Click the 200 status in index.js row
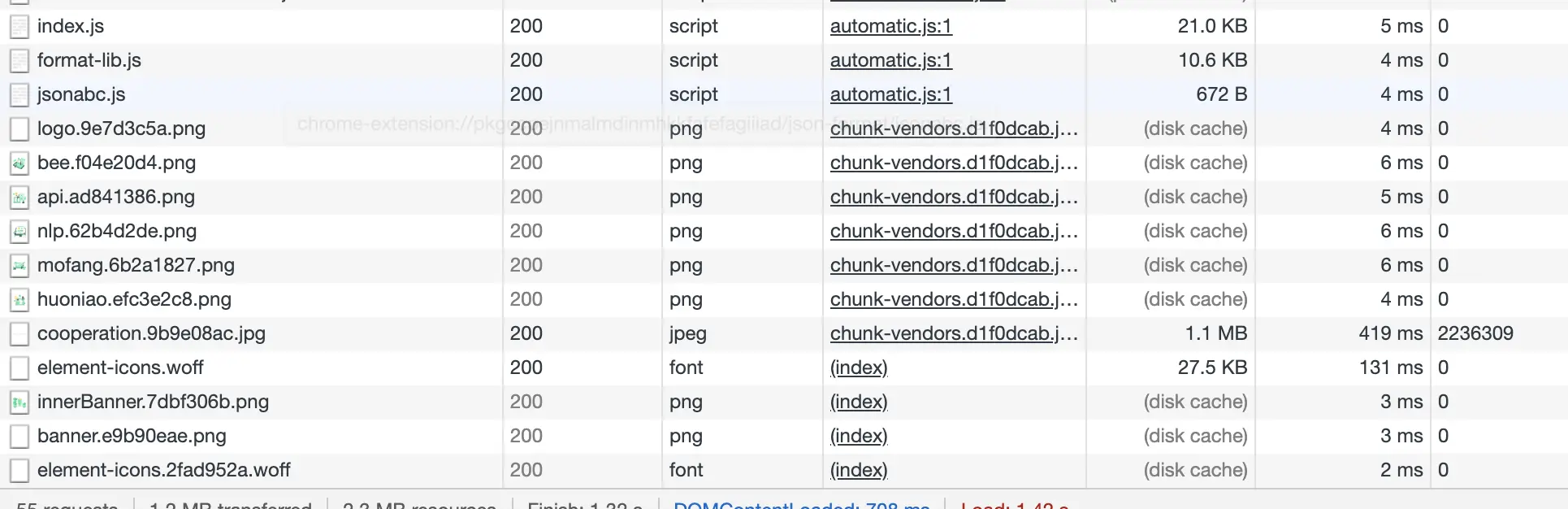This screenshot has height=509, width=1568. coord(526,26)
